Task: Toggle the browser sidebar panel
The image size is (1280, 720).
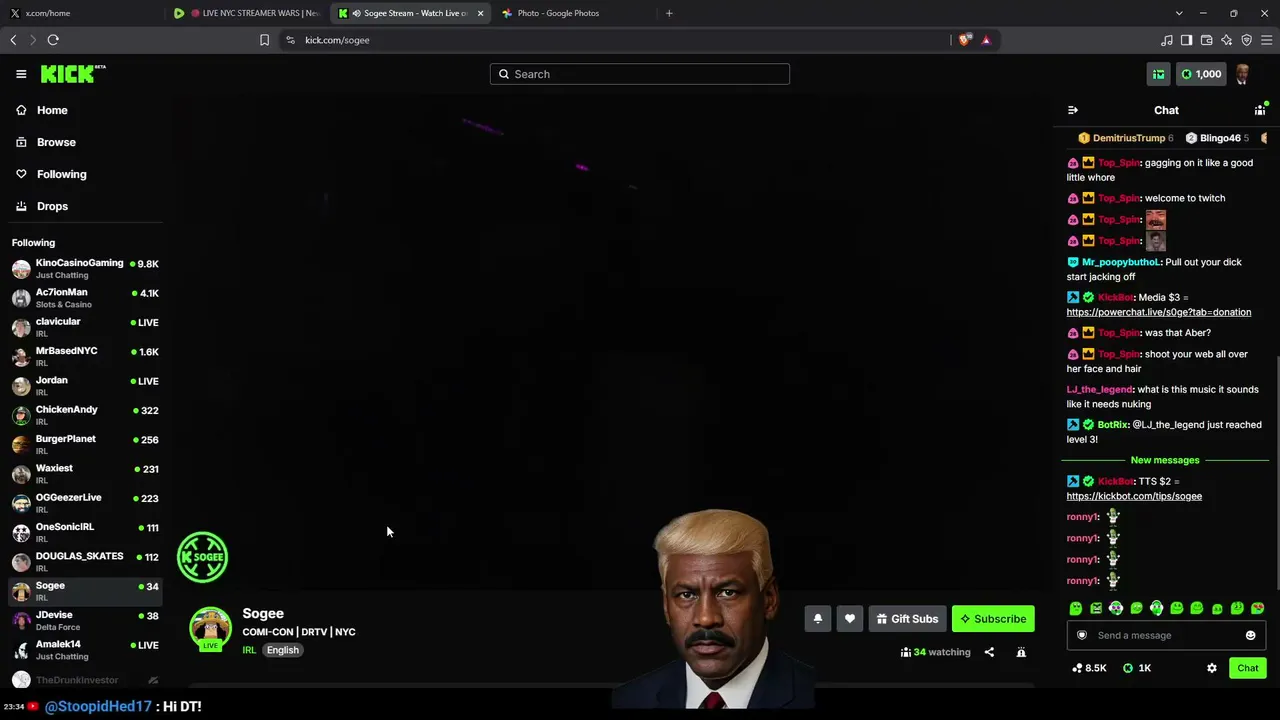Action: [x=1187, y=40]
